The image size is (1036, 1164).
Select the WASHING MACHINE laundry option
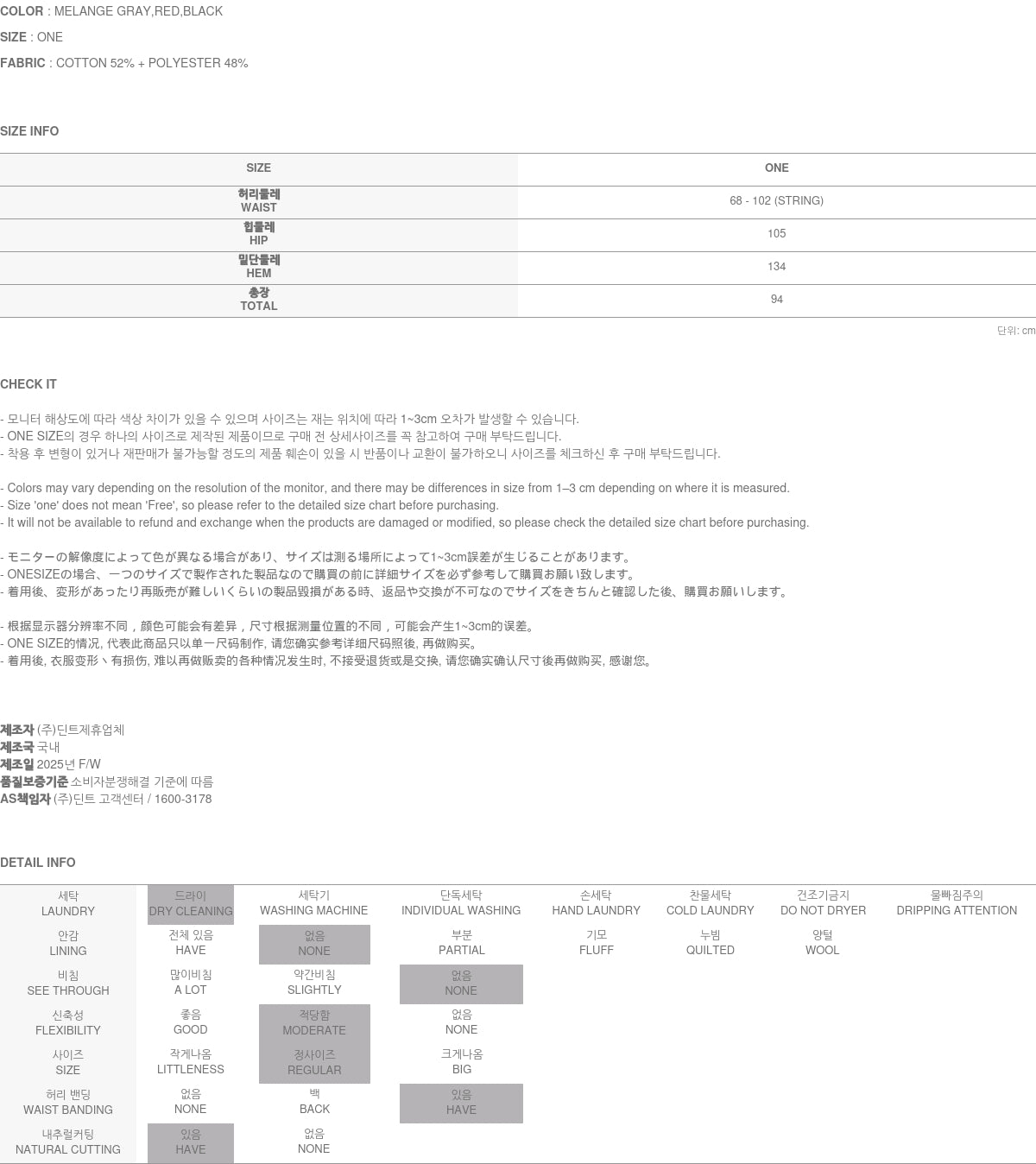point(313,904)
